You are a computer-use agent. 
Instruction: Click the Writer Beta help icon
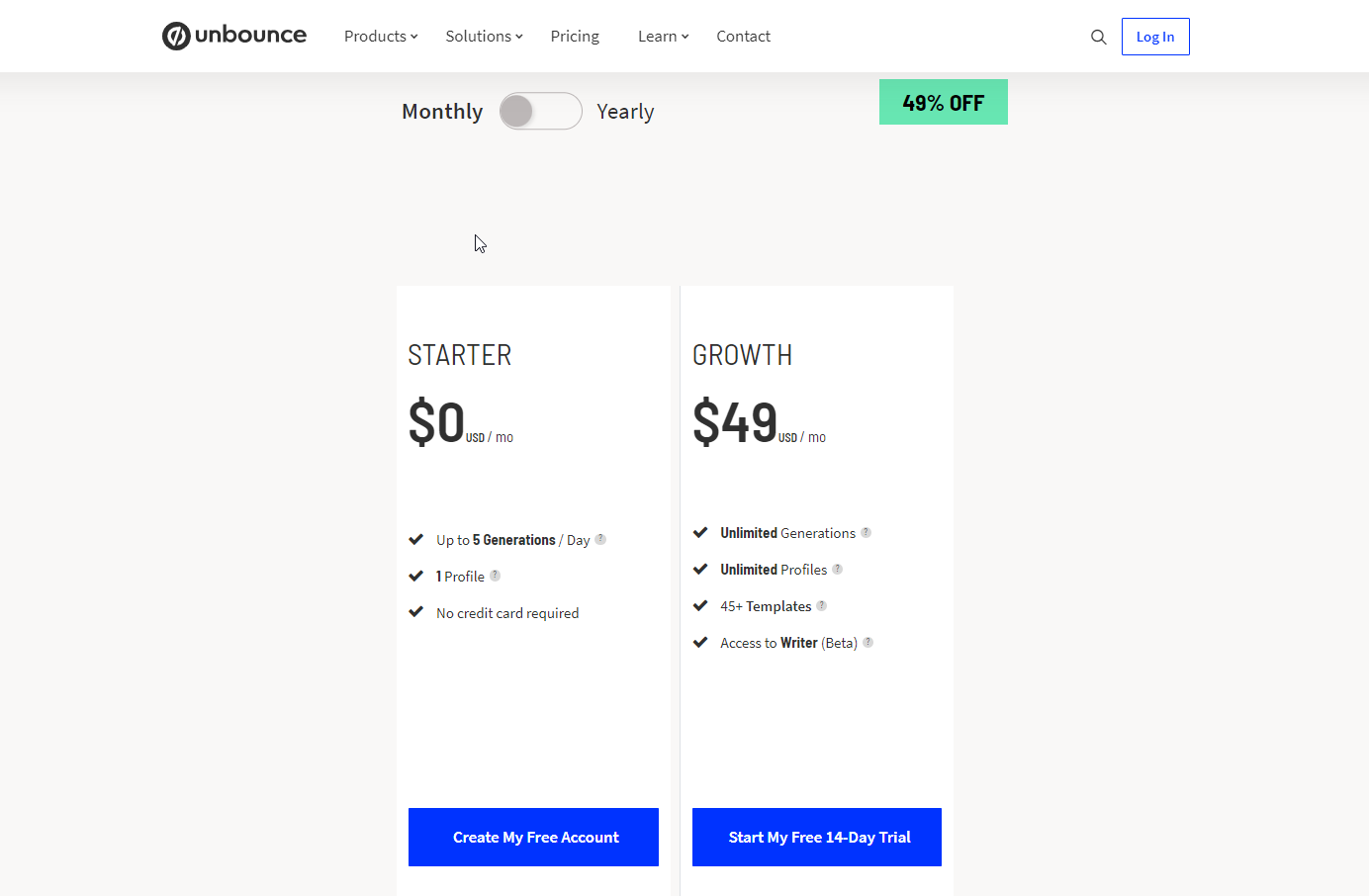click(867, 642)
